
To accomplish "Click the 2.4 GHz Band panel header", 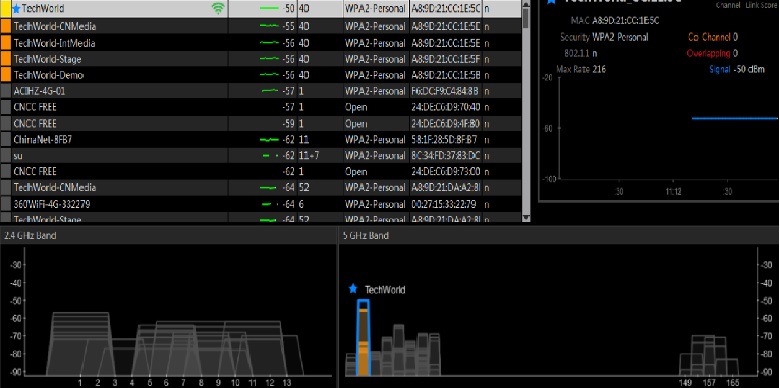I will [169, 236].
